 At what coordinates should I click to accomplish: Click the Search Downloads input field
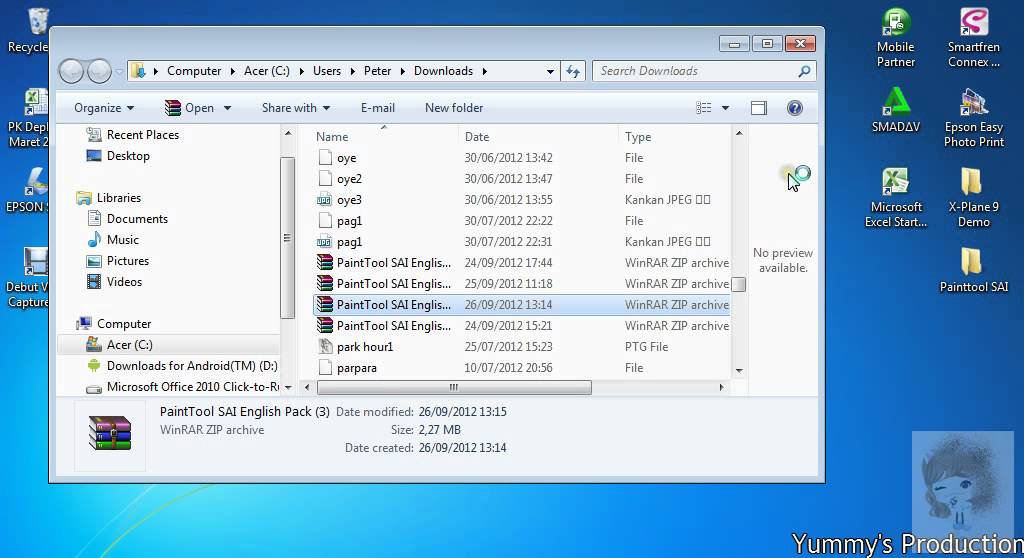(x=696, y=71)
